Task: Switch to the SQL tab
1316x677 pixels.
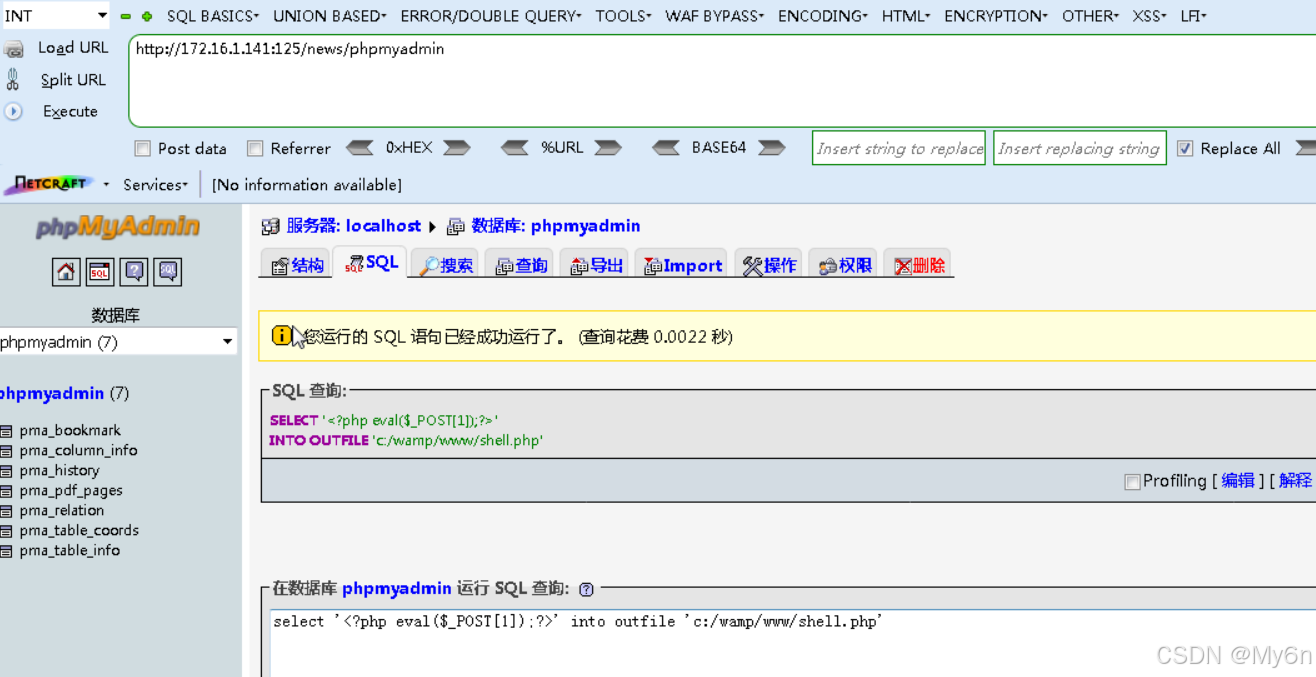Action: click(371, 263)
